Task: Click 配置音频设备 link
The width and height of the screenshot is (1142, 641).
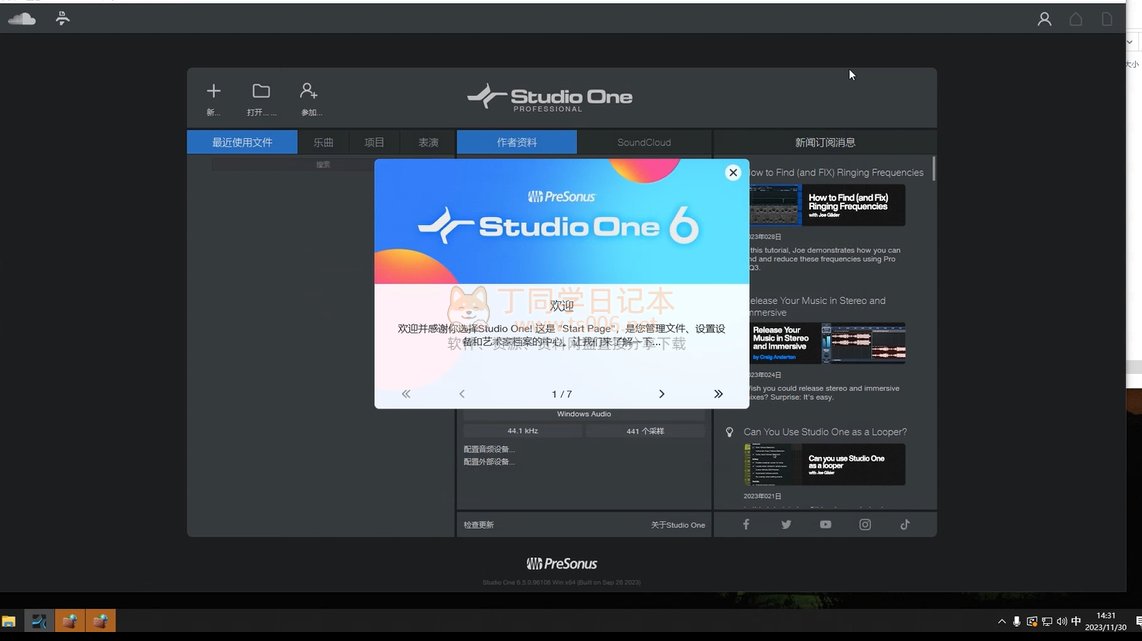Action: point(489,450)
